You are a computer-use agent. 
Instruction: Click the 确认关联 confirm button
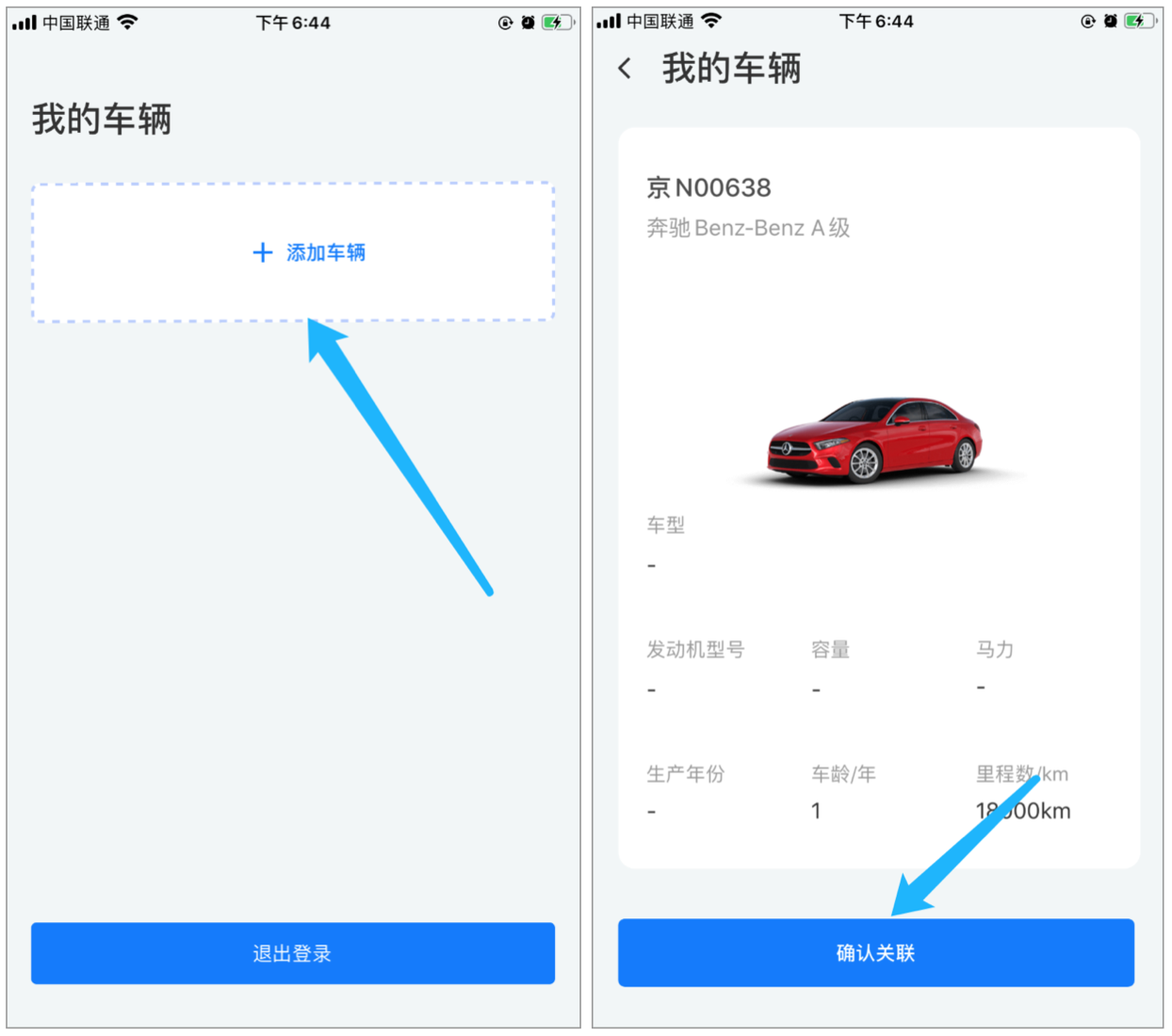click(x=876, y=953)
